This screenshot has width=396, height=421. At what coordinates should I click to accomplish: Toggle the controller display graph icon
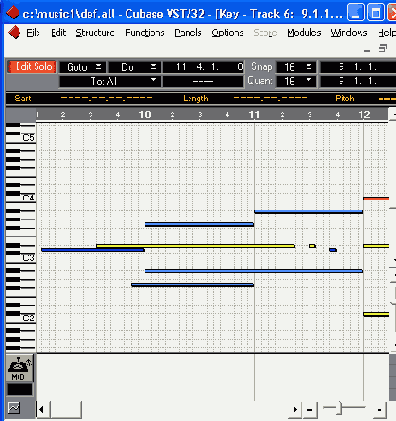[x=14, y=408]
